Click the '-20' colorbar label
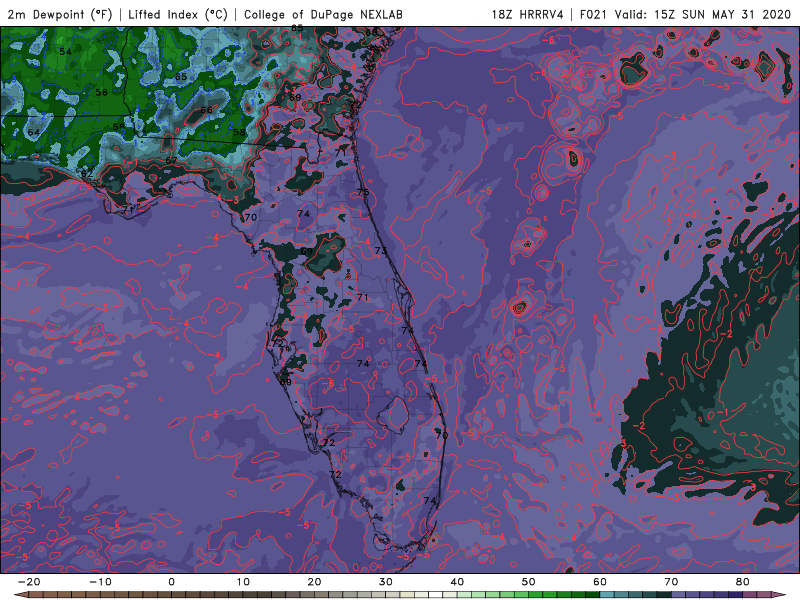Image resolution: width=800 pixels, height=600 pixels. (29, 582)
